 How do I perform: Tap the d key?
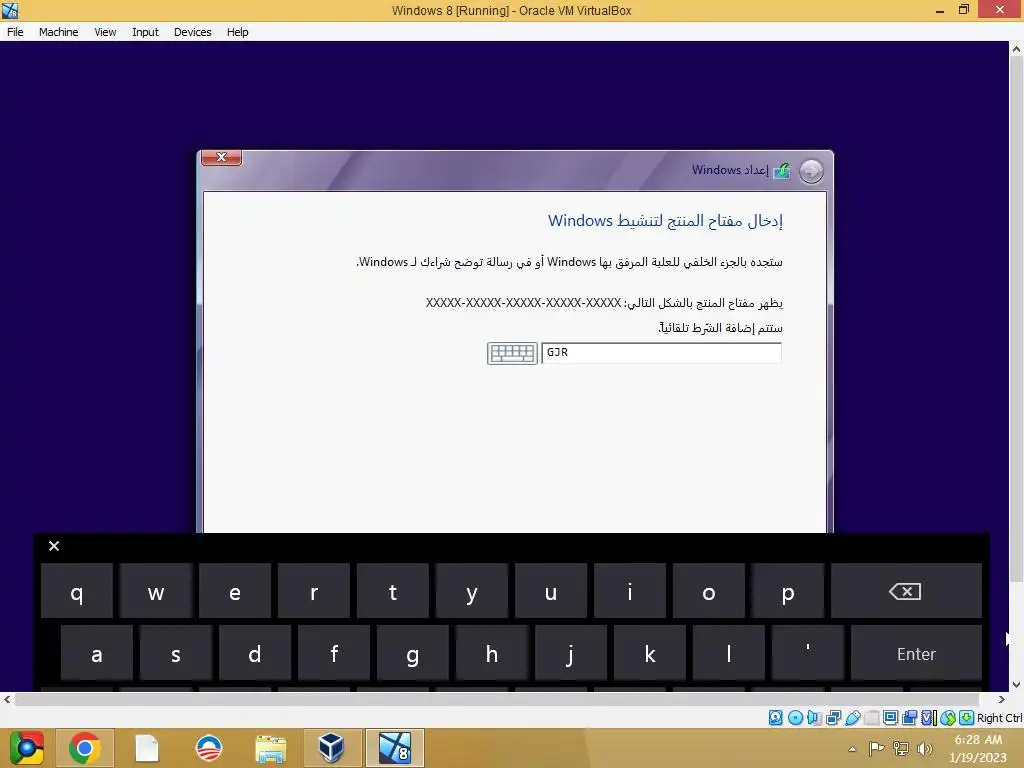point(255,654)
